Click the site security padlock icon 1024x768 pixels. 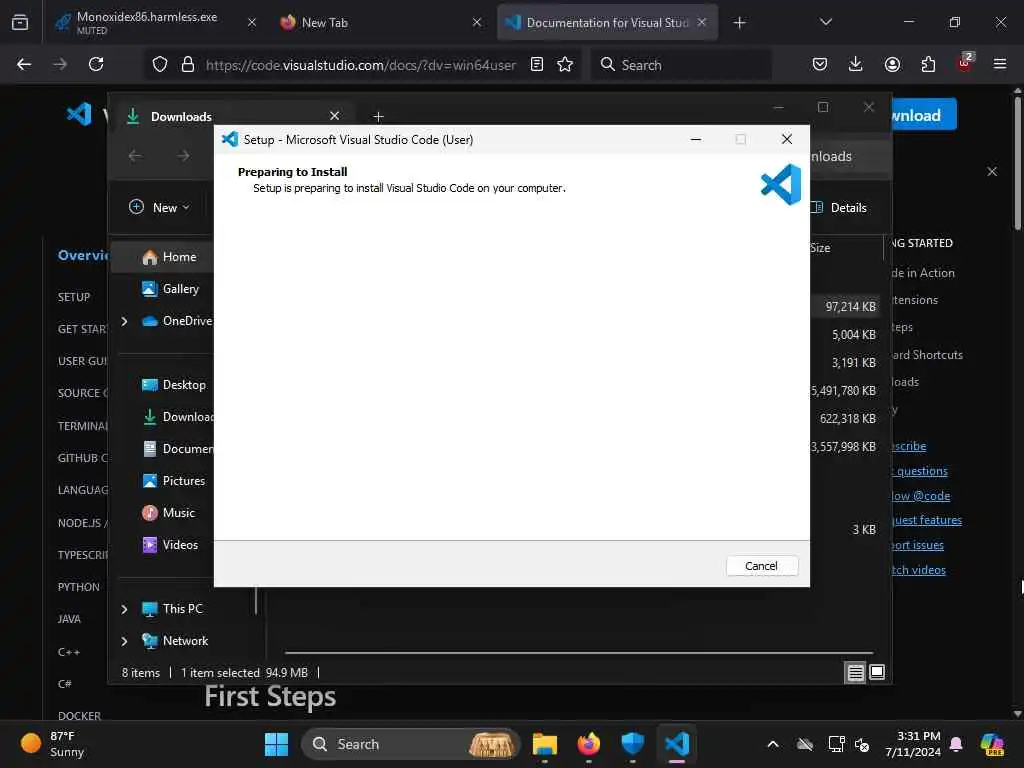coord(188,65)
